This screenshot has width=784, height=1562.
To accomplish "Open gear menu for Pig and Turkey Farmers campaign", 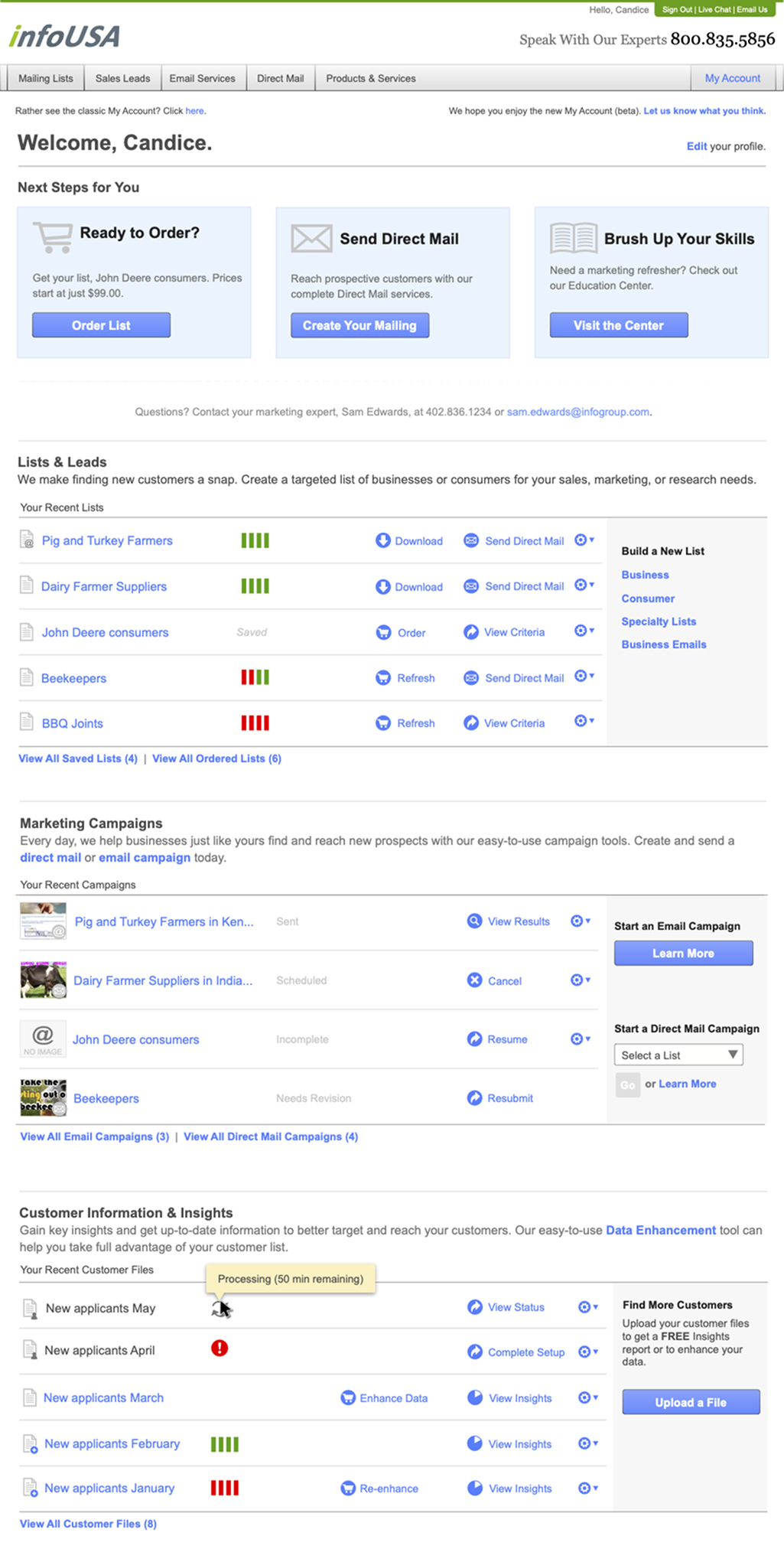I will pos(581,921).
